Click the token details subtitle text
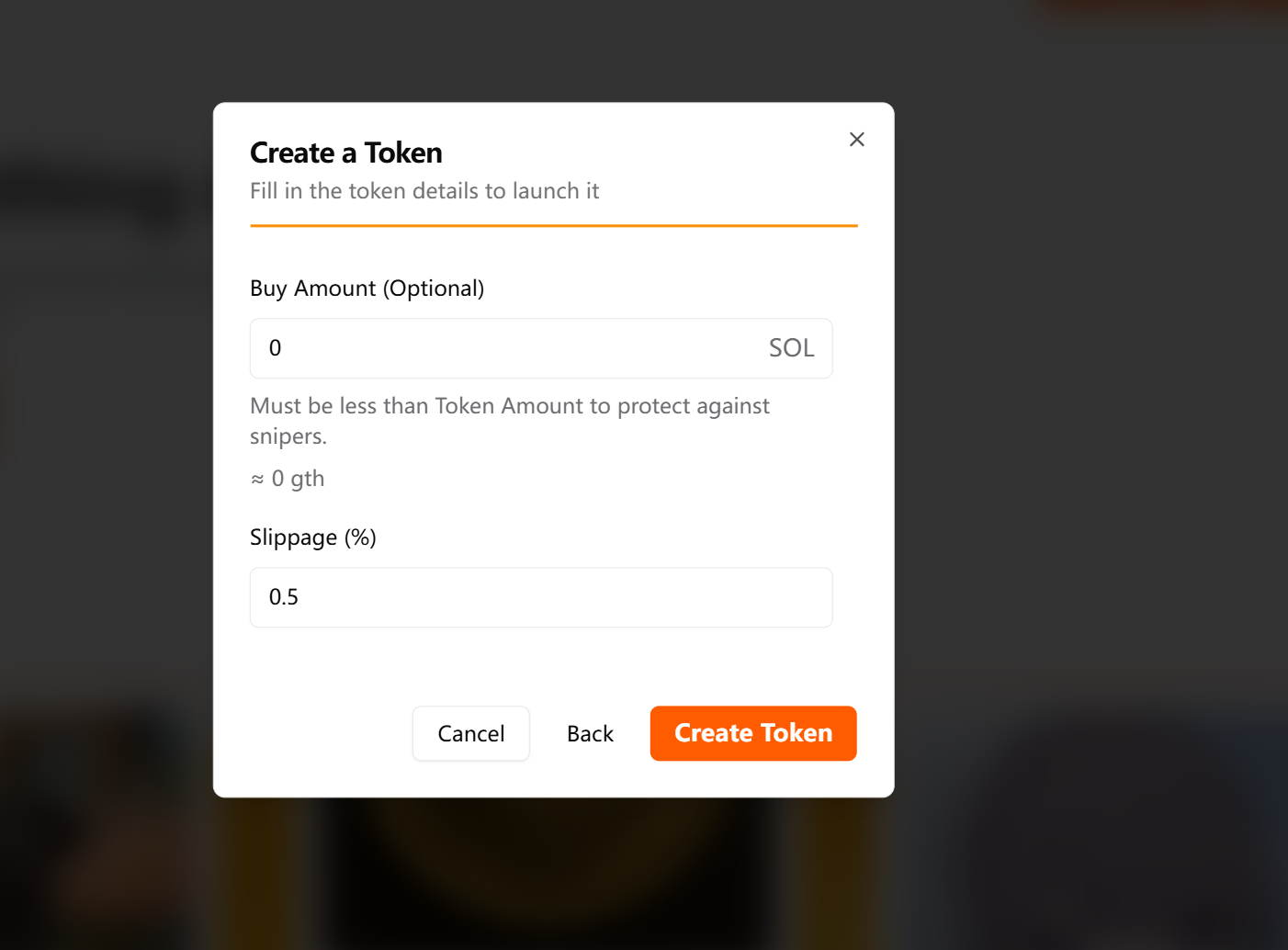The image size is (1288, 950). (424, 191)
